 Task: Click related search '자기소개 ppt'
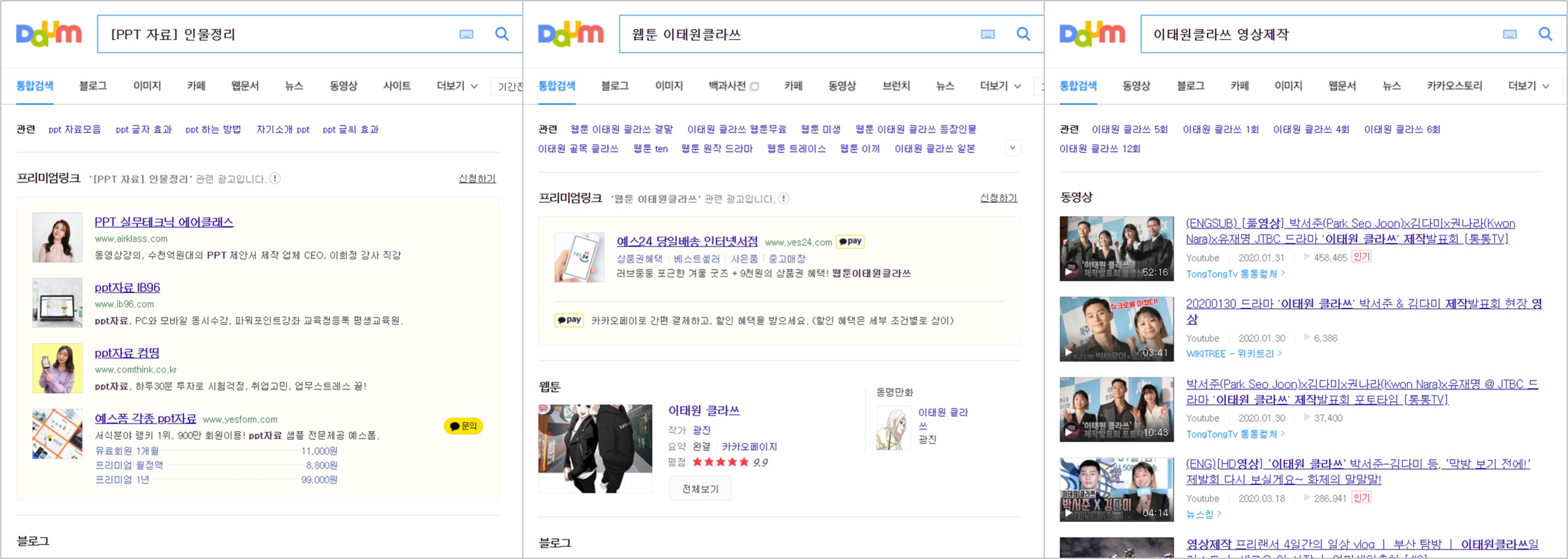(x=282, y=129)
